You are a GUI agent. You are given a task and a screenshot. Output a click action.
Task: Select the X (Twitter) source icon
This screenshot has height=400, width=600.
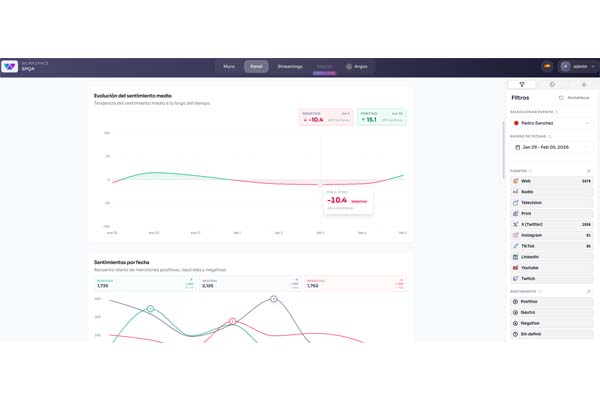pyautogui.click(x=516, y=225)
